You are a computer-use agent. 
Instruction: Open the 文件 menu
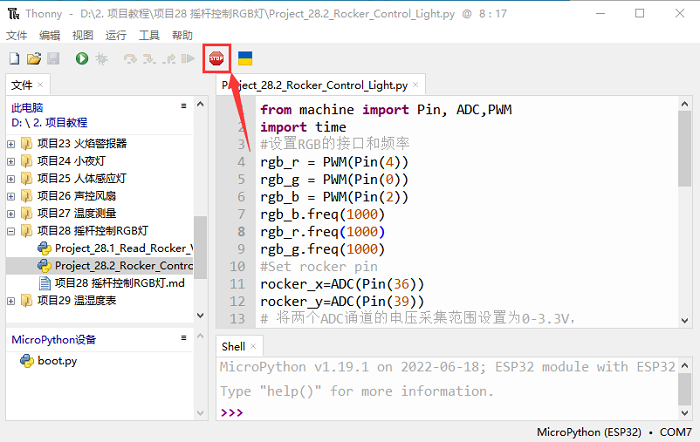(x=16, y=35)
